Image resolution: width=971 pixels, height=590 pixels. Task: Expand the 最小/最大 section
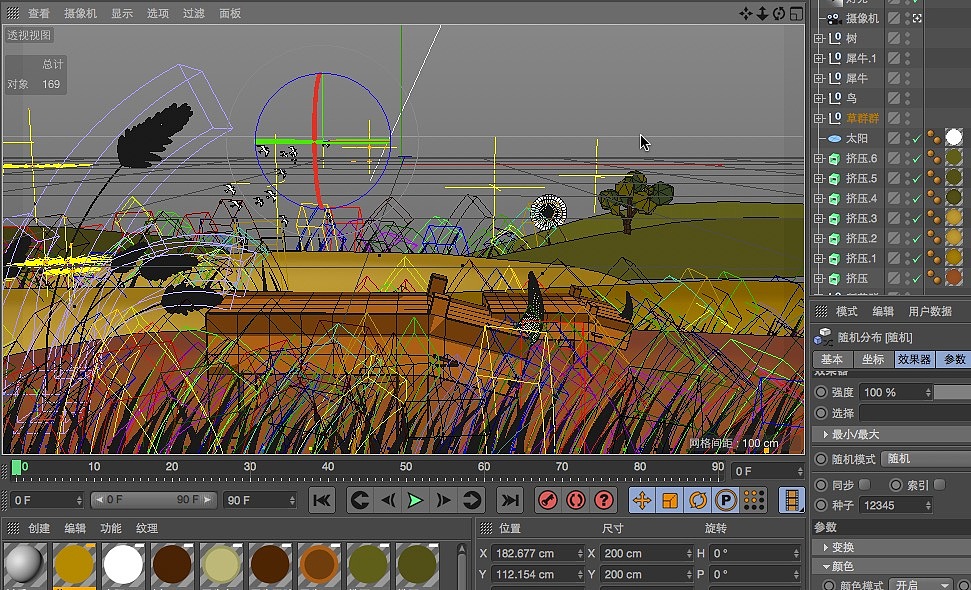[826, 435]
